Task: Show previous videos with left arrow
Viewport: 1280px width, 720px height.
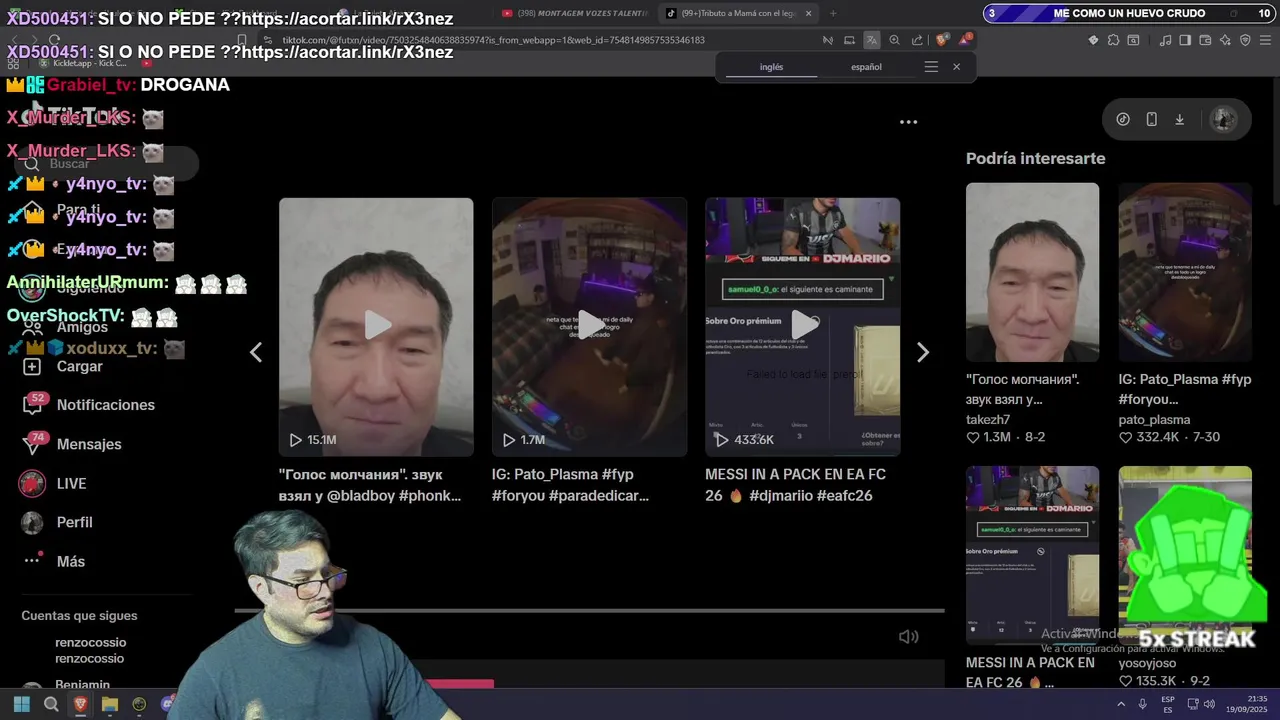Action: pos(256,352)
